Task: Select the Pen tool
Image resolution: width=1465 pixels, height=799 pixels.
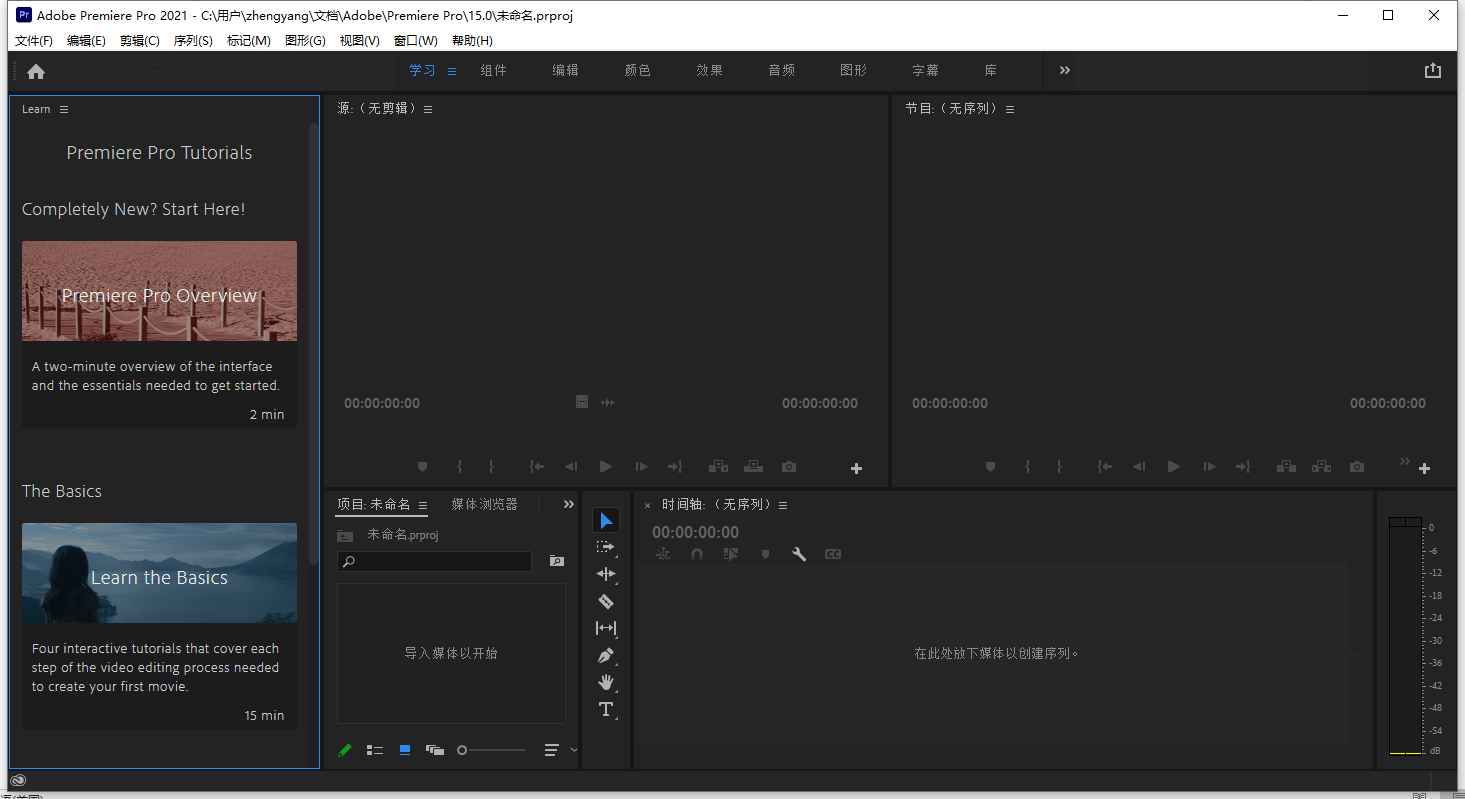Action: (606, 656)
